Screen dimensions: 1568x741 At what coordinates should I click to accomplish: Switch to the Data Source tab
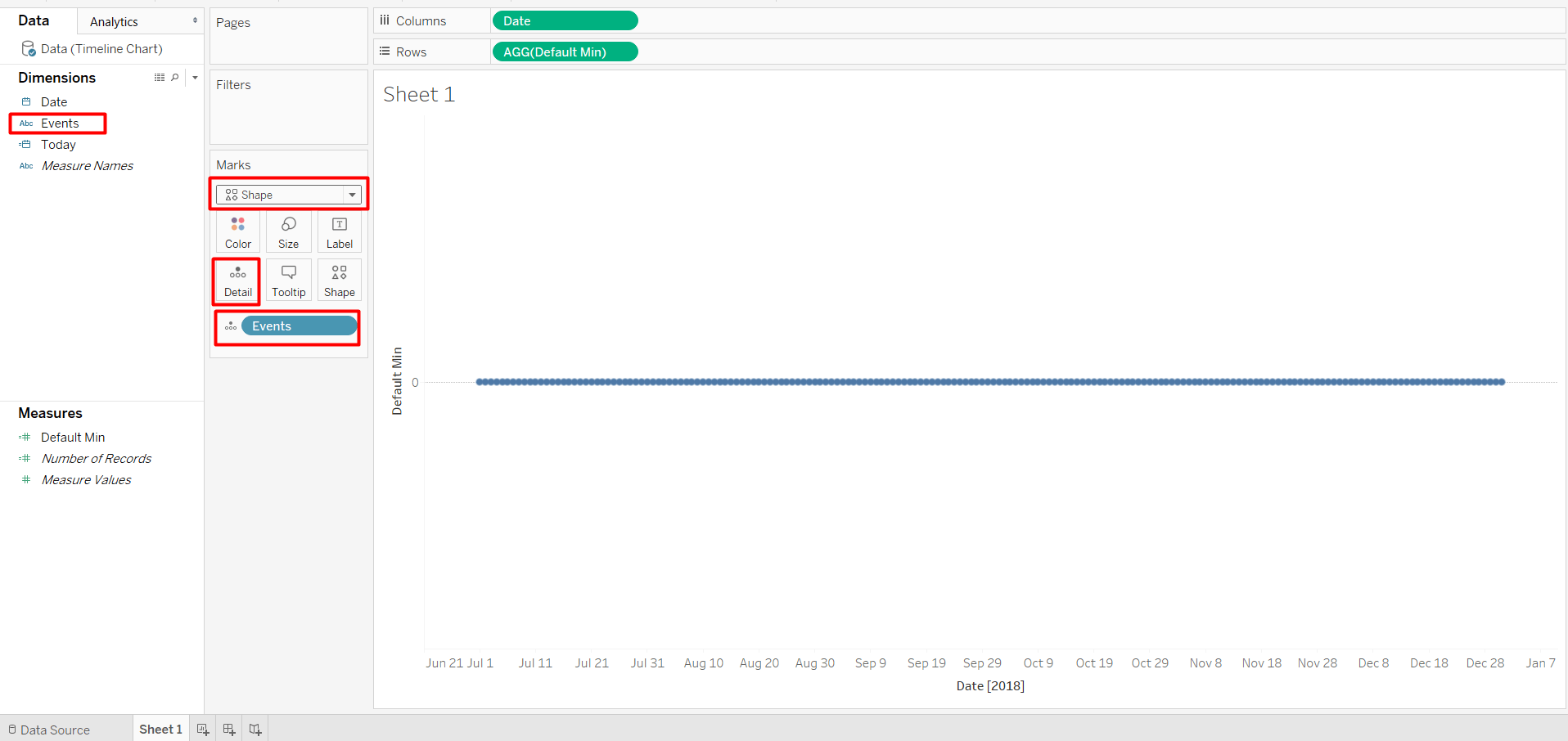(x=54, y=729)
